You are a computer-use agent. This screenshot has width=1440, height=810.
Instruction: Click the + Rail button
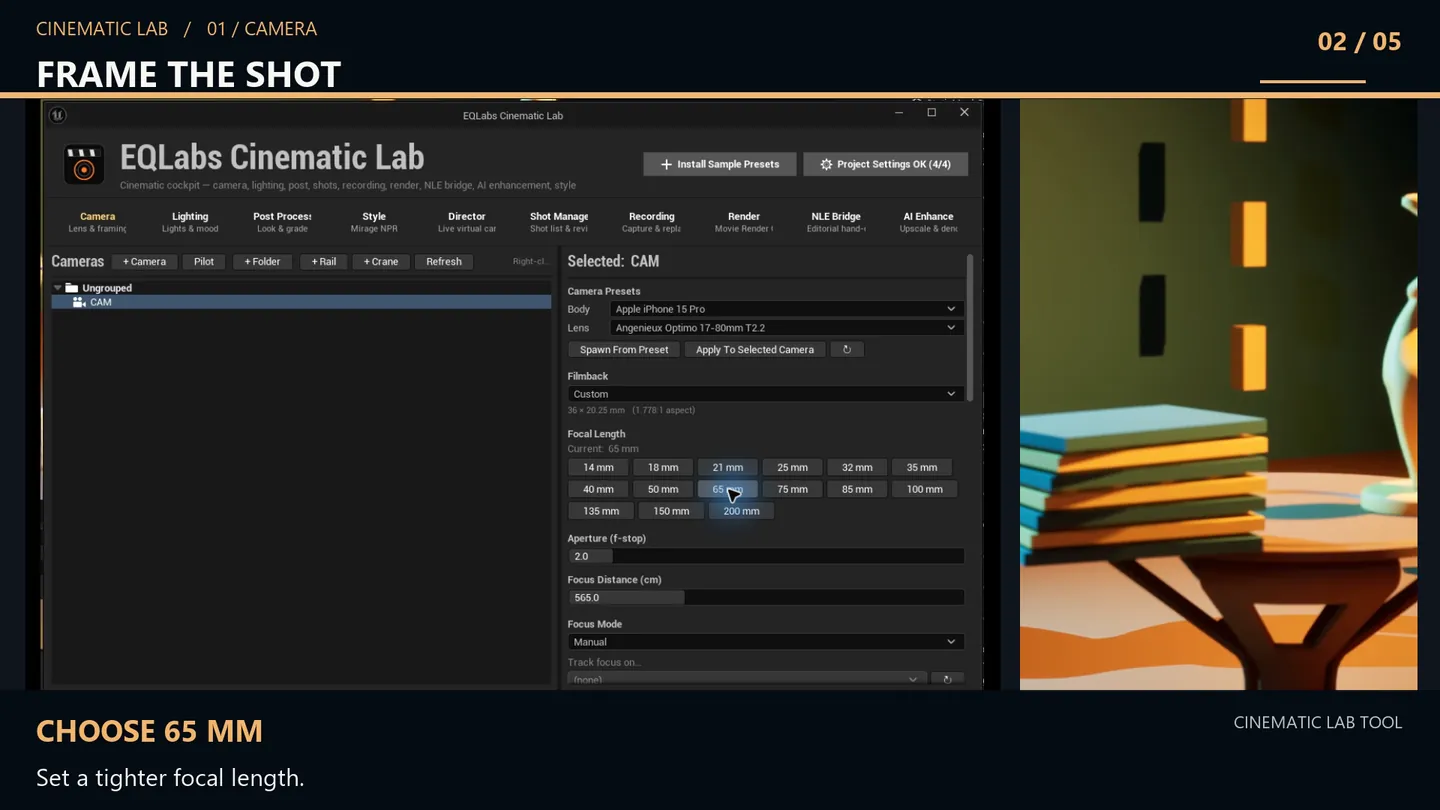(x=324, y=262)
